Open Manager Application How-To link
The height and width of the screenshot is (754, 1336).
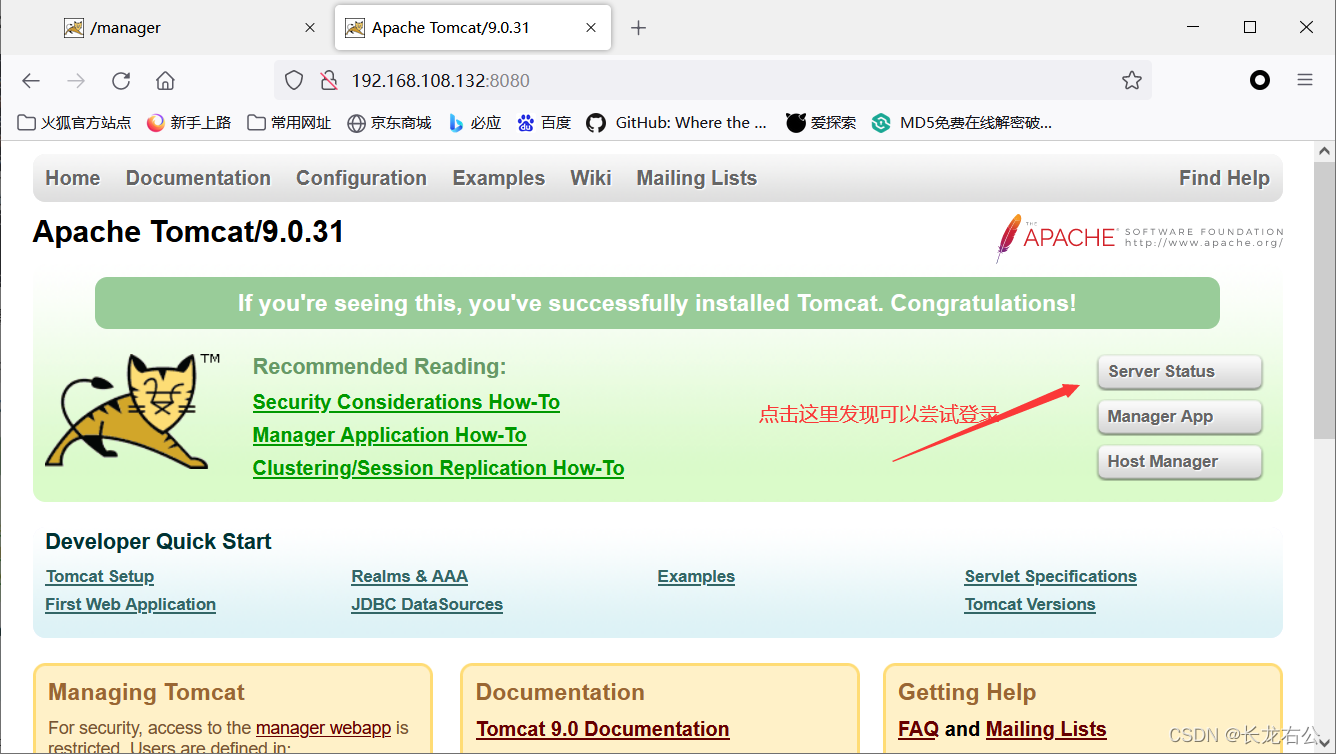pyautogui.click(x=390, y=435)
